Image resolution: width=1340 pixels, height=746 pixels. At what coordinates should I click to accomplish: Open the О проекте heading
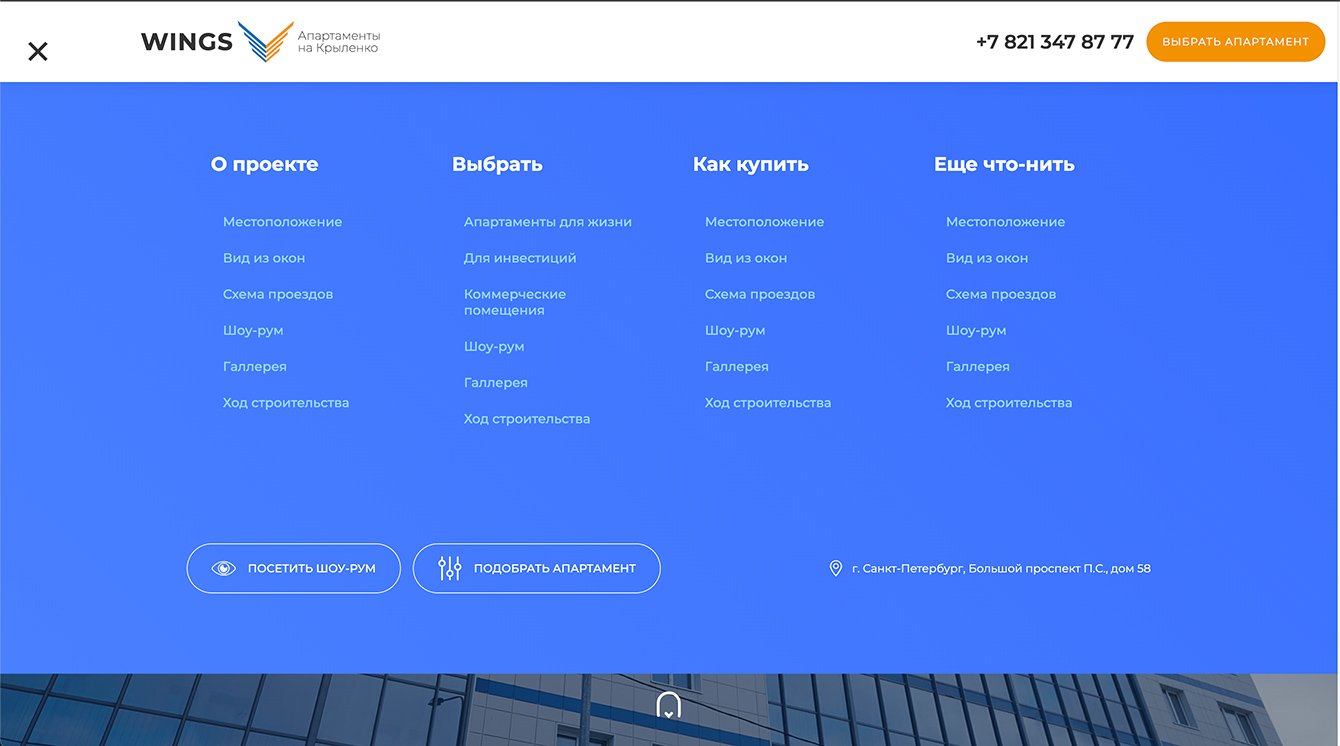coord(264,164)
